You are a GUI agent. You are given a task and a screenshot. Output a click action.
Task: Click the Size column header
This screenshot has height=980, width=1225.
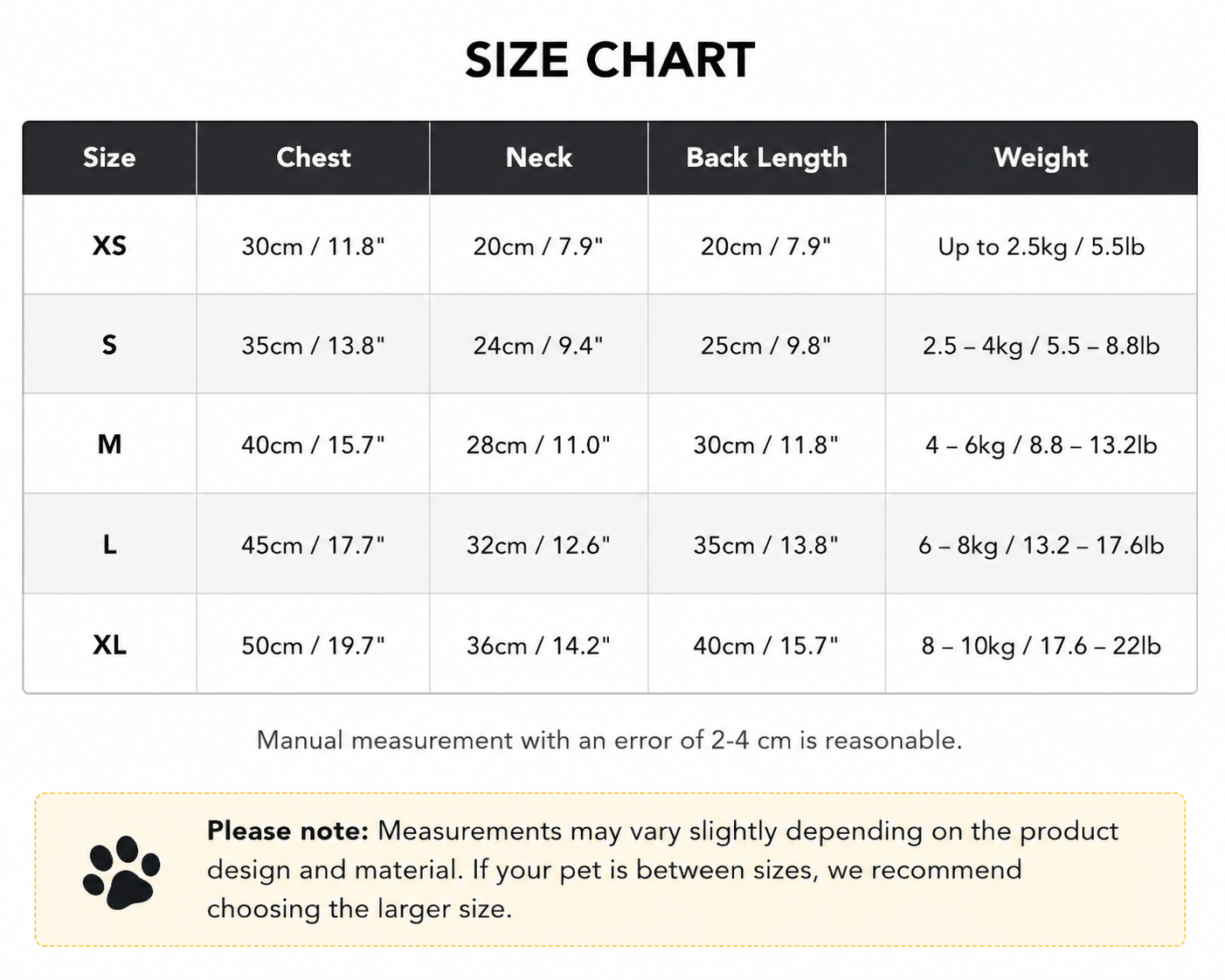click(x=109, y=157)
